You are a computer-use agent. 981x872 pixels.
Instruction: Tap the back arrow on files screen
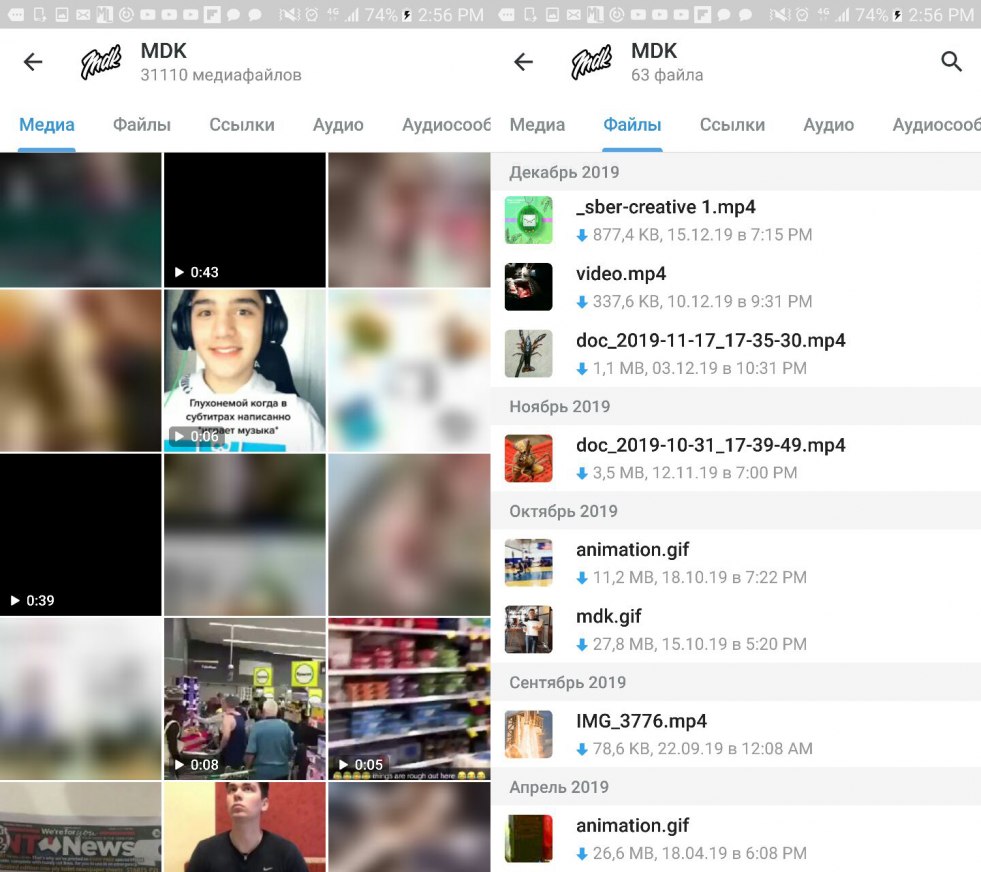click(523, 62)
